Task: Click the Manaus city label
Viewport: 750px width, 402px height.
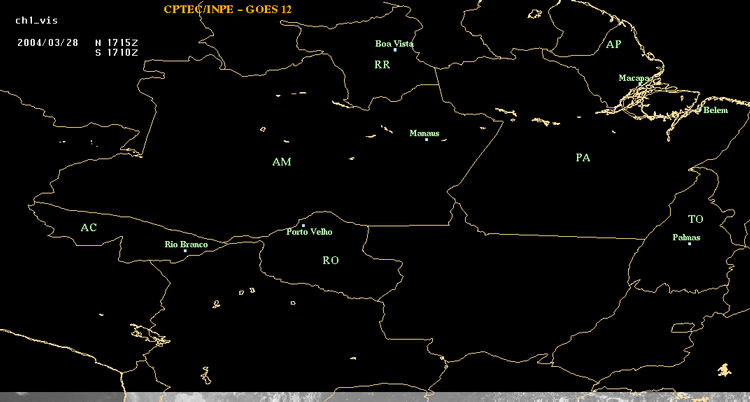Action: [424, 134]
